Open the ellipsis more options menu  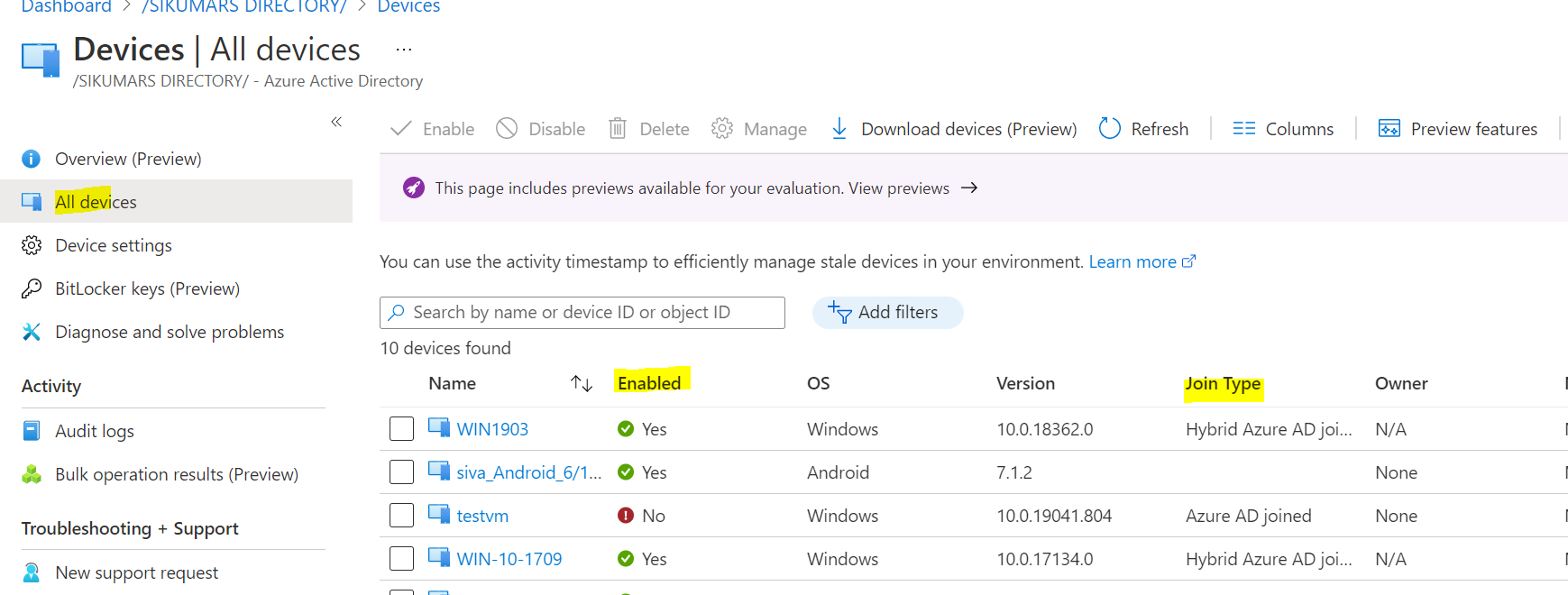[x=404, y=50]
